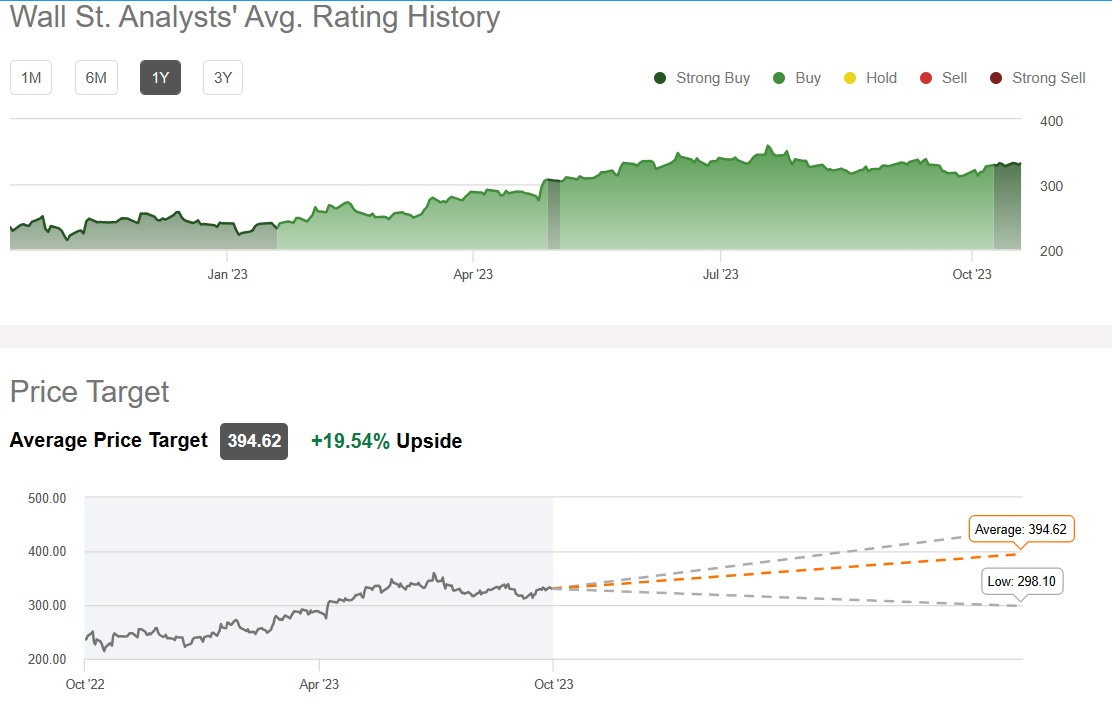Click the +19.54% upside text

[350, 441]
